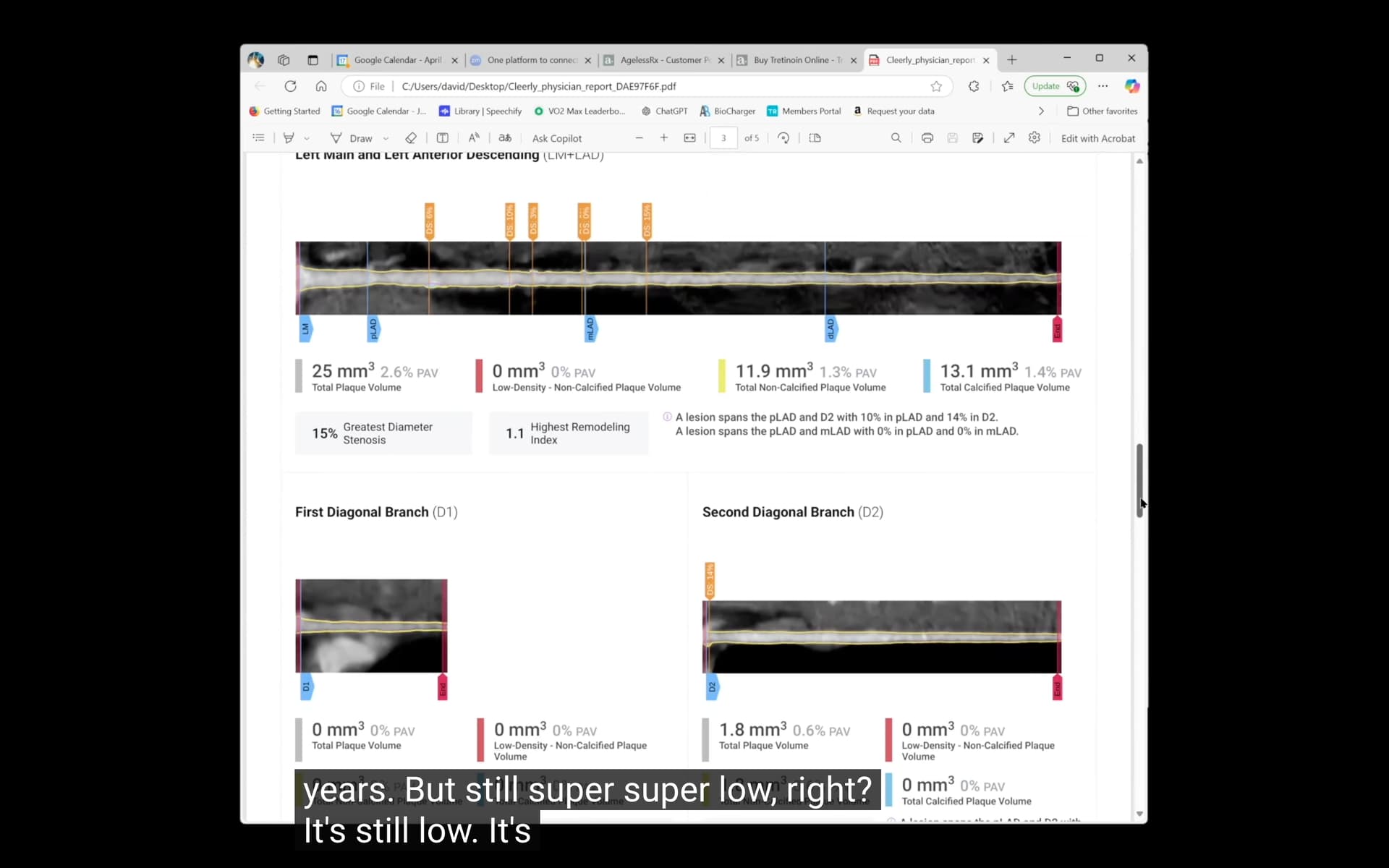Switch PDF page view layout
The height and width of the screenshot is (868, 1389).
(x=815, y=137)
